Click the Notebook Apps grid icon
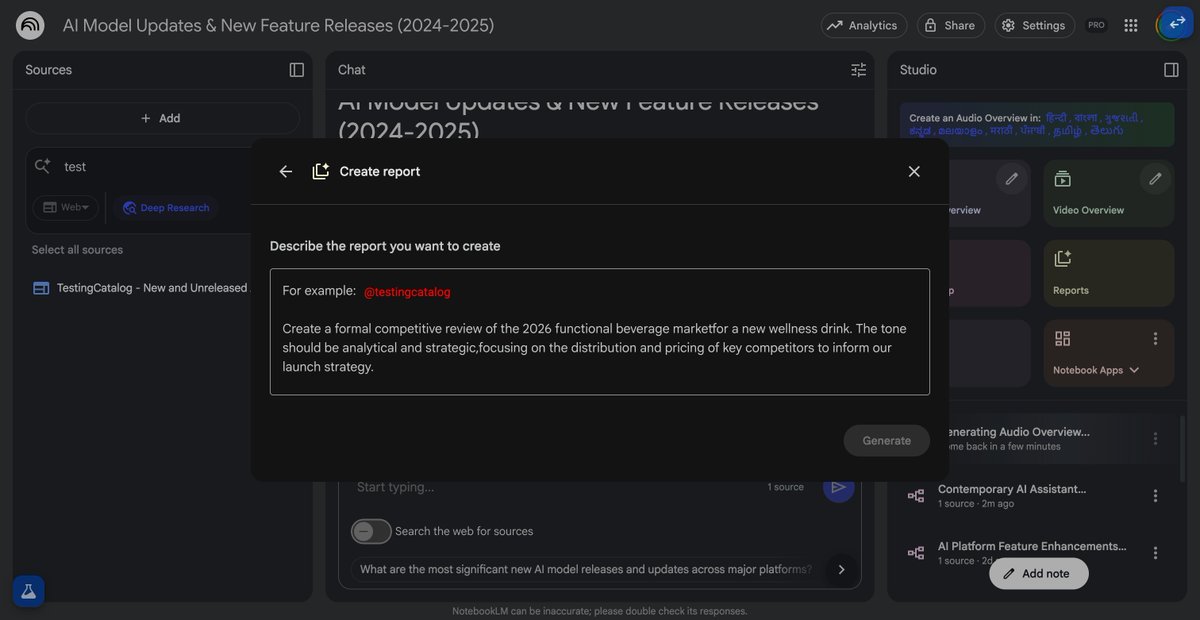 (x=1063, y=339)
